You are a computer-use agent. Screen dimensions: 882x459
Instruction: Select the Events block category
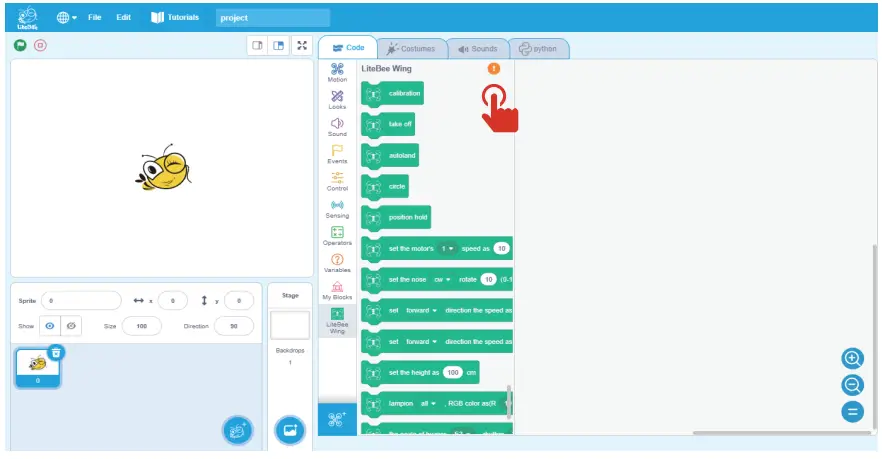[337, 154]
